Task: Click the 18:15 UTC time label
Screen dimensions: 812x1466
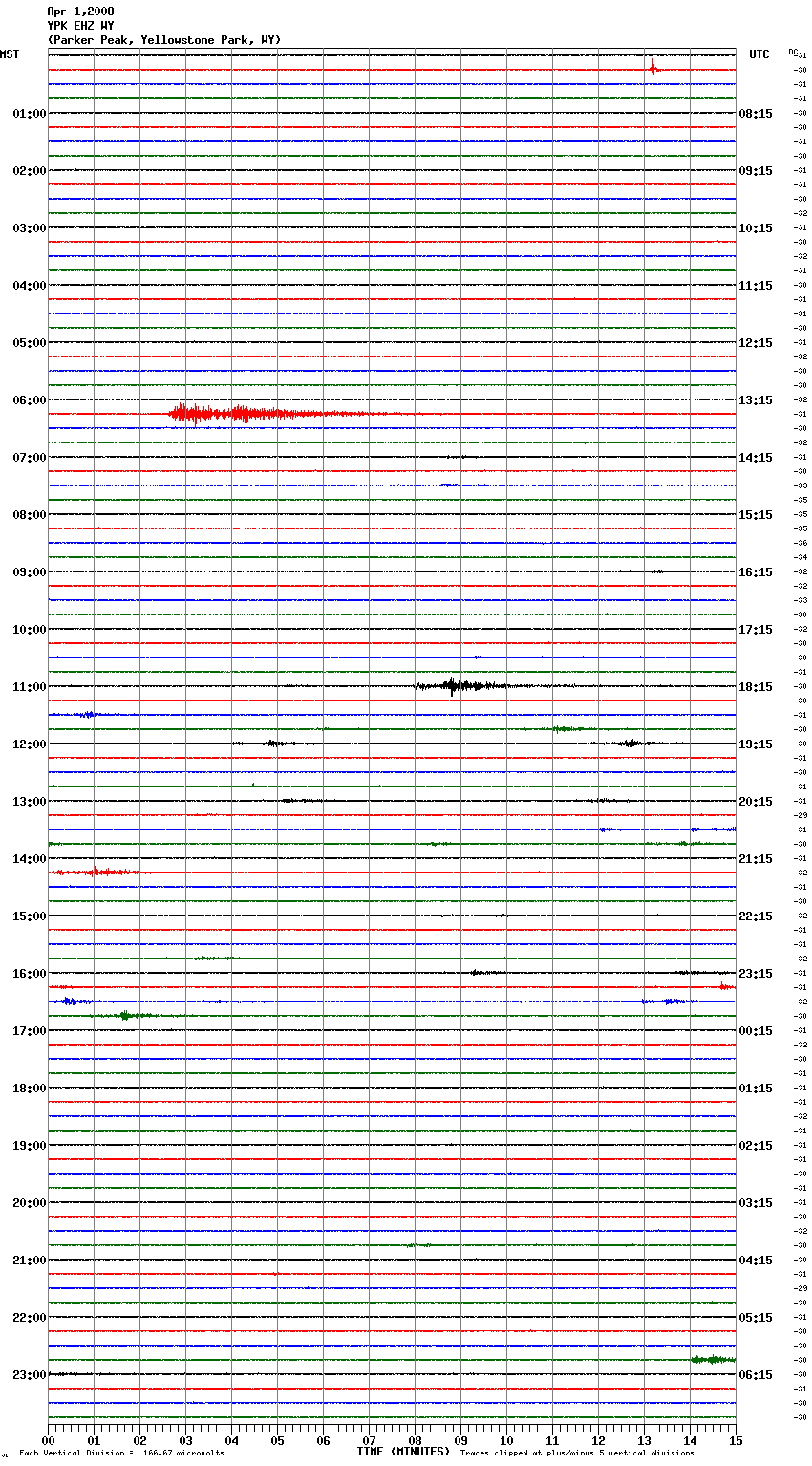Action: pyautogui.click(x=756, y=687)
